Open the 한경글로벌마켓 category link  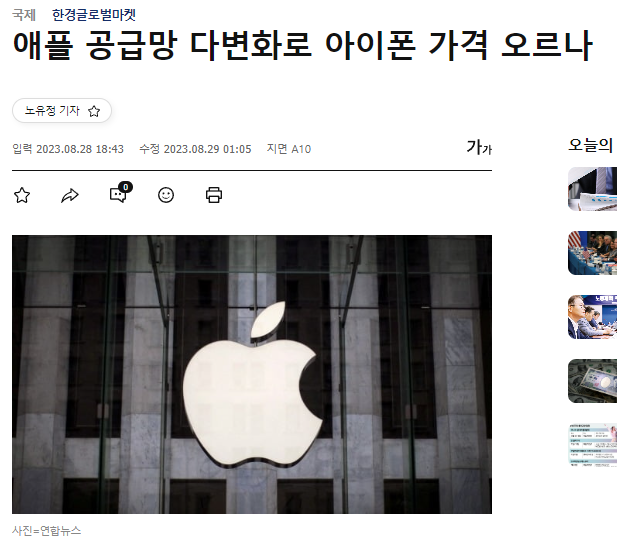94,15
